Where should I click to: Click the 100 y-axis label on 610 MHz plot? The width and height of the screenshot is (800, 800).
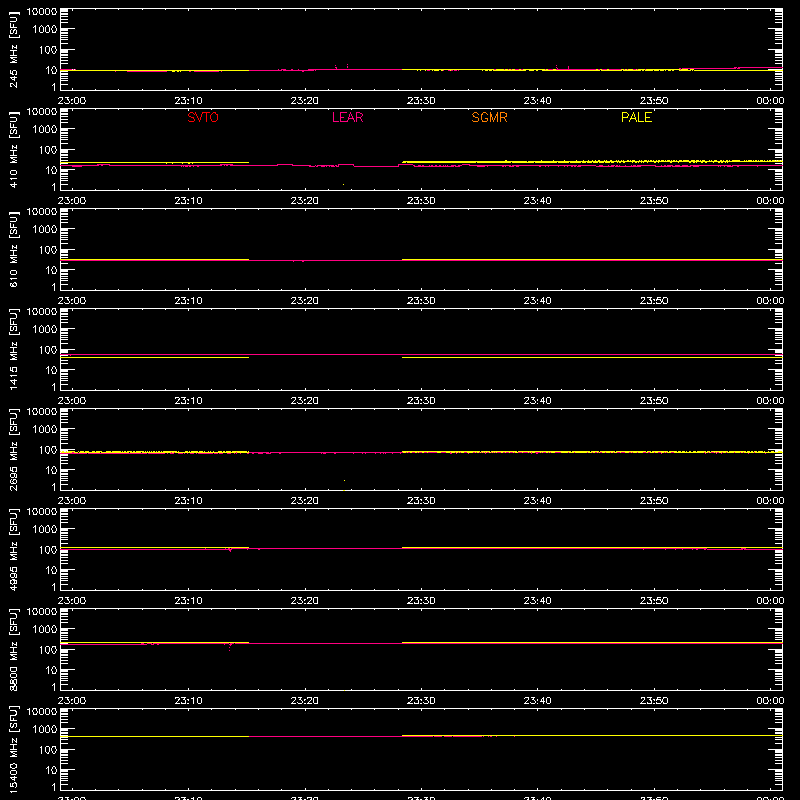48,250
